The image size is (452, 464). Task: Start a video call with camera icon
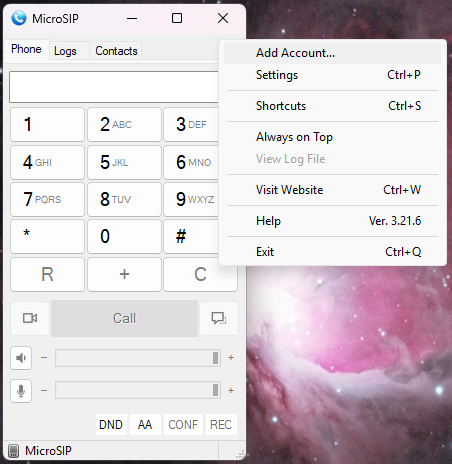tap(30, 318)
